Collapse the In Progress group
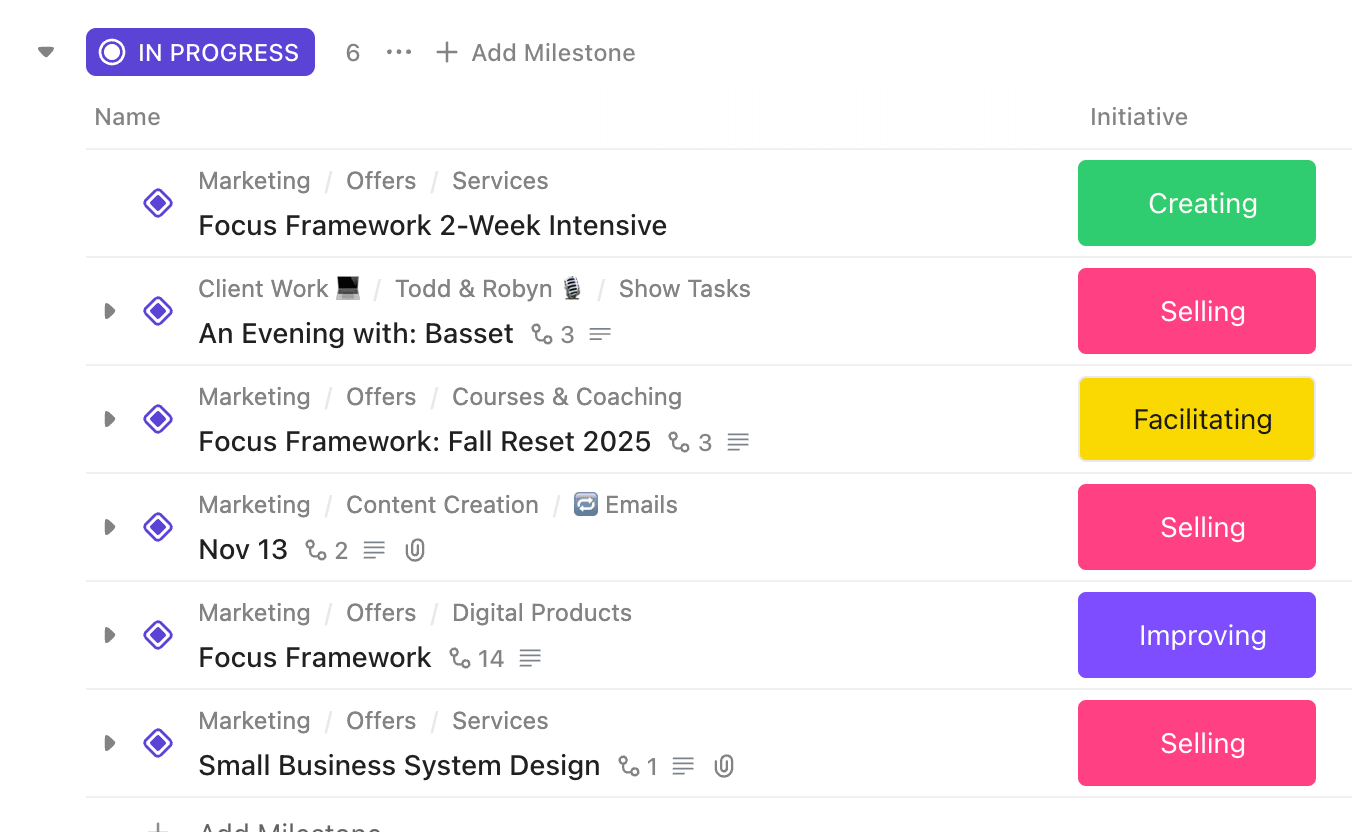 click(x=46, y=52)
